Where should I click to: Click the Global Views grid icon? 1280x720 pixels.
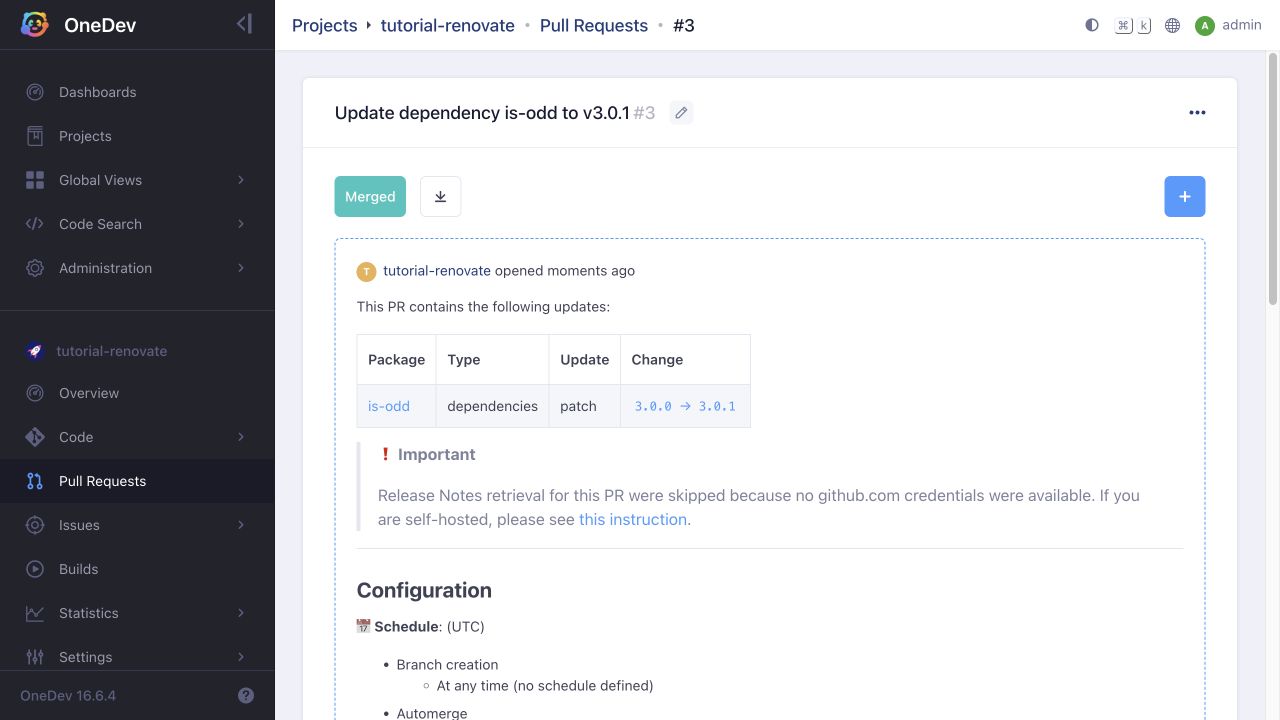click(35, 180)
